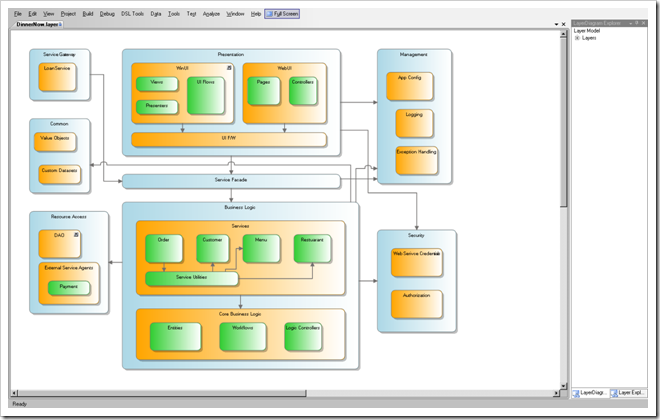Open the Build menu
The image size is (660, 420).
pyautogui.click(x=88, y=14)
